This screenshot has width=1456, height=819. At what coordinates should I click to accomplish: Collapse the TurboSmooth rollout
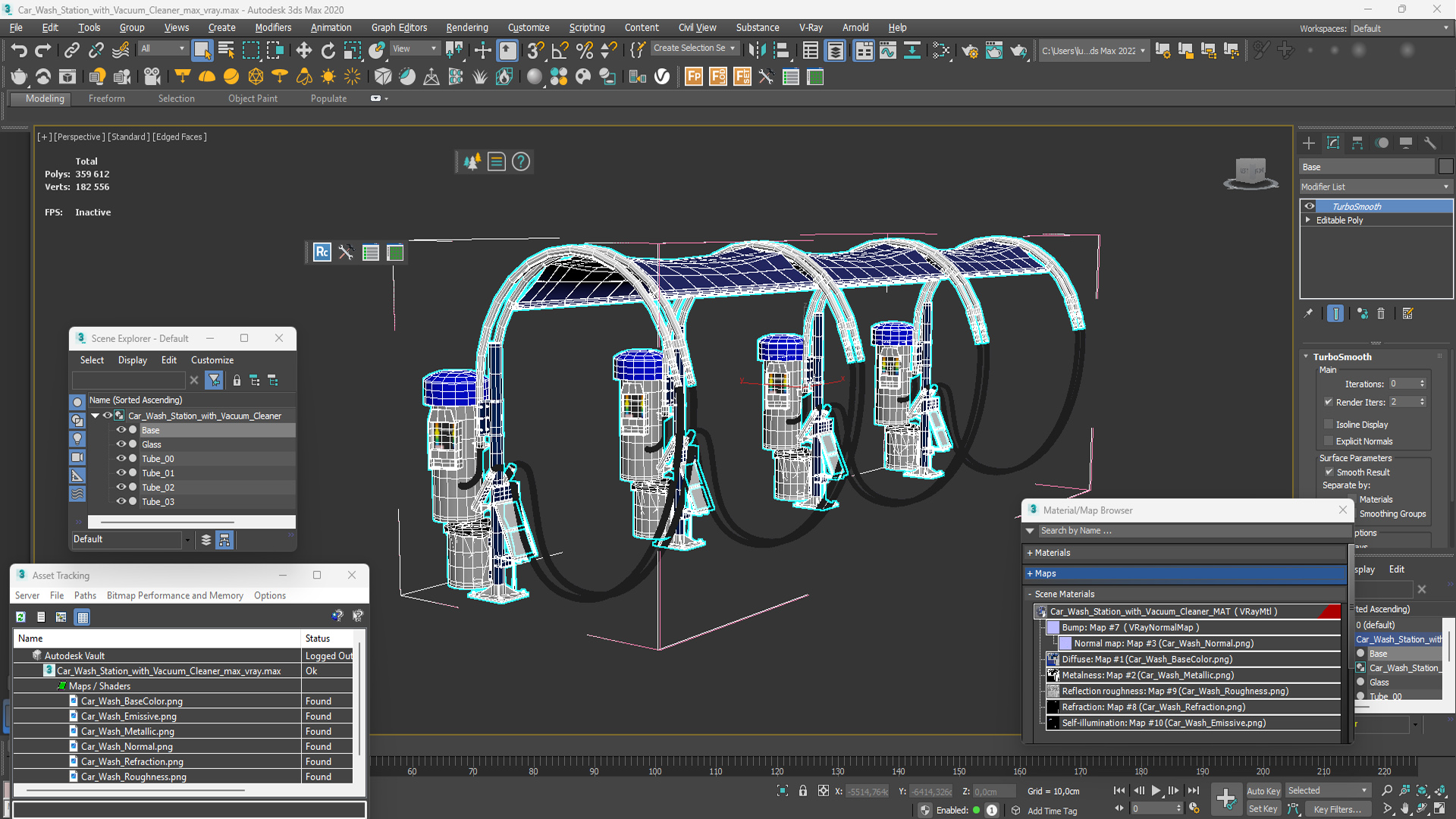pyautogui.click(x=1306, y=356)
